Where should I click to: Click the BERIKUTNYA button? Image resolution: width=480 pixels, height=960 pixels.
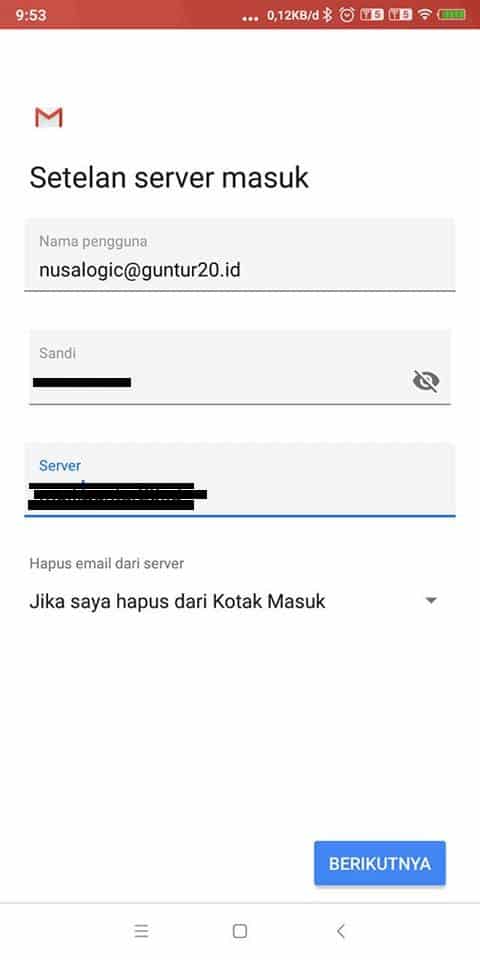[x=380, y=863]
